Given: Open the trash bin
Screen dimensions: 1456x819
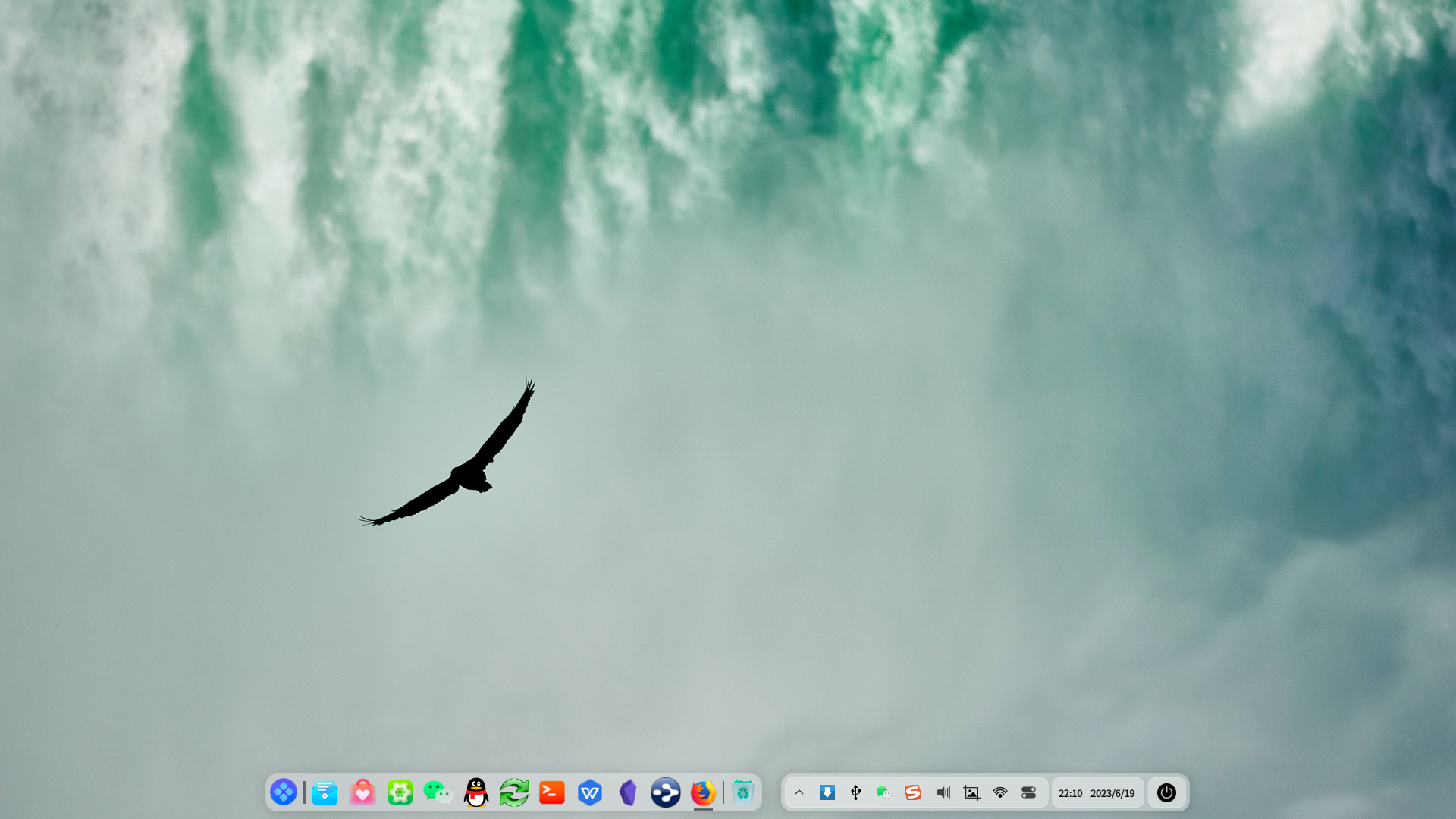Looking at the screenshot, I should pyautogui.click(x=743, y=792).
